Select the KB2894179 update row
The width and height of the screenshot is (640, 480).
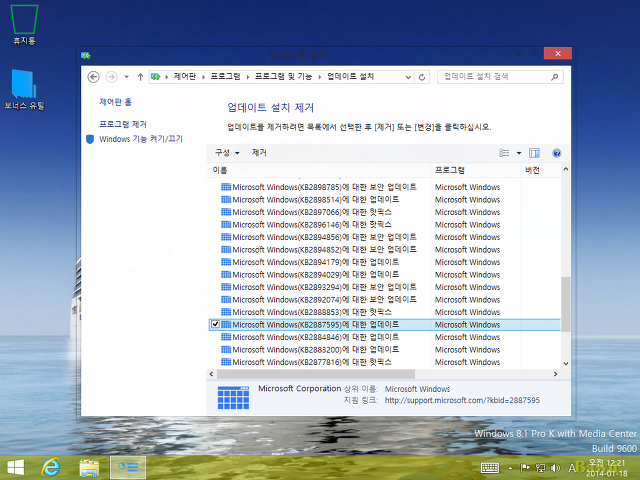pyautogui.click(x=384, y=262)
